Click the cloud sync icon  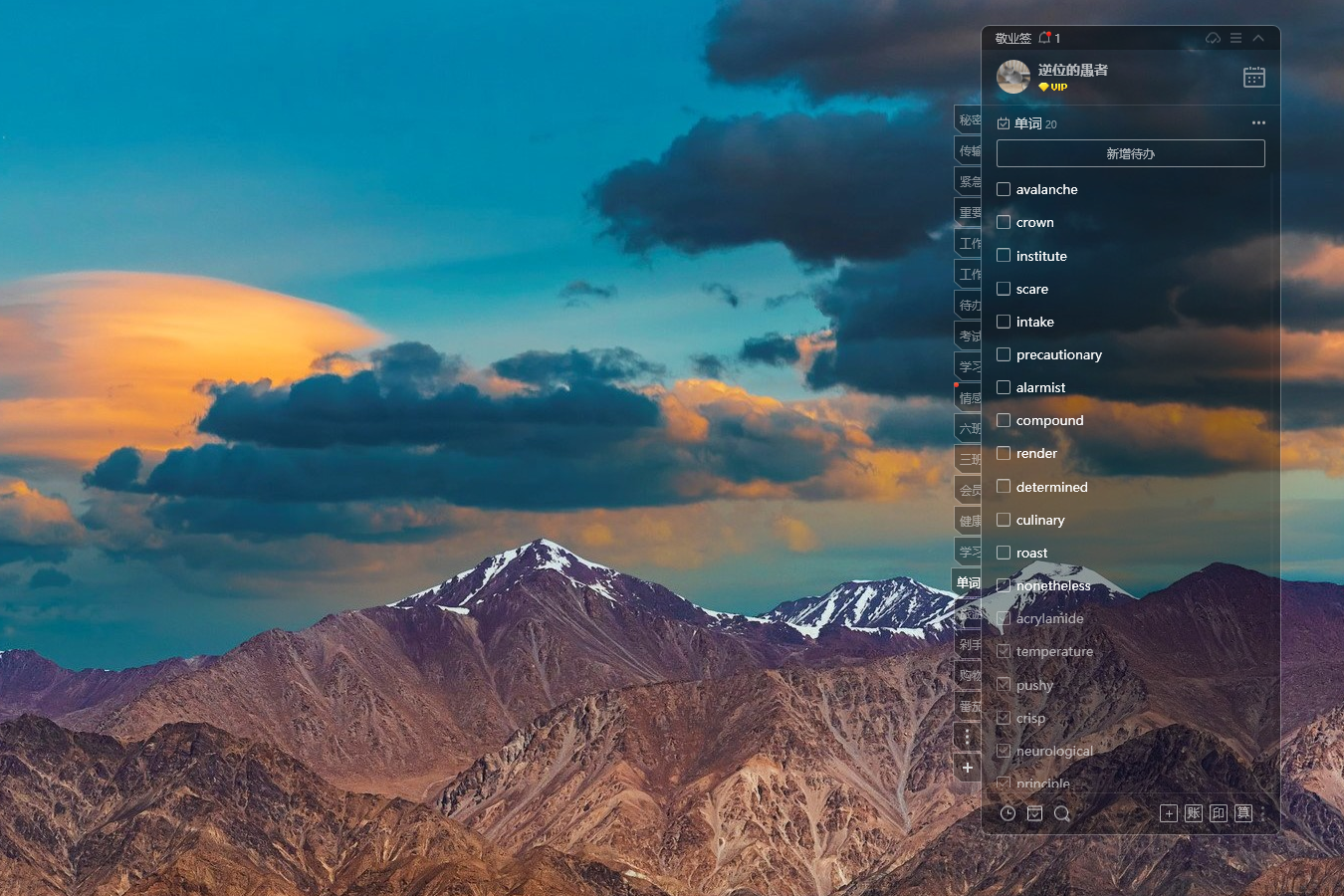pyautogui.click(x=1213, y=38)
